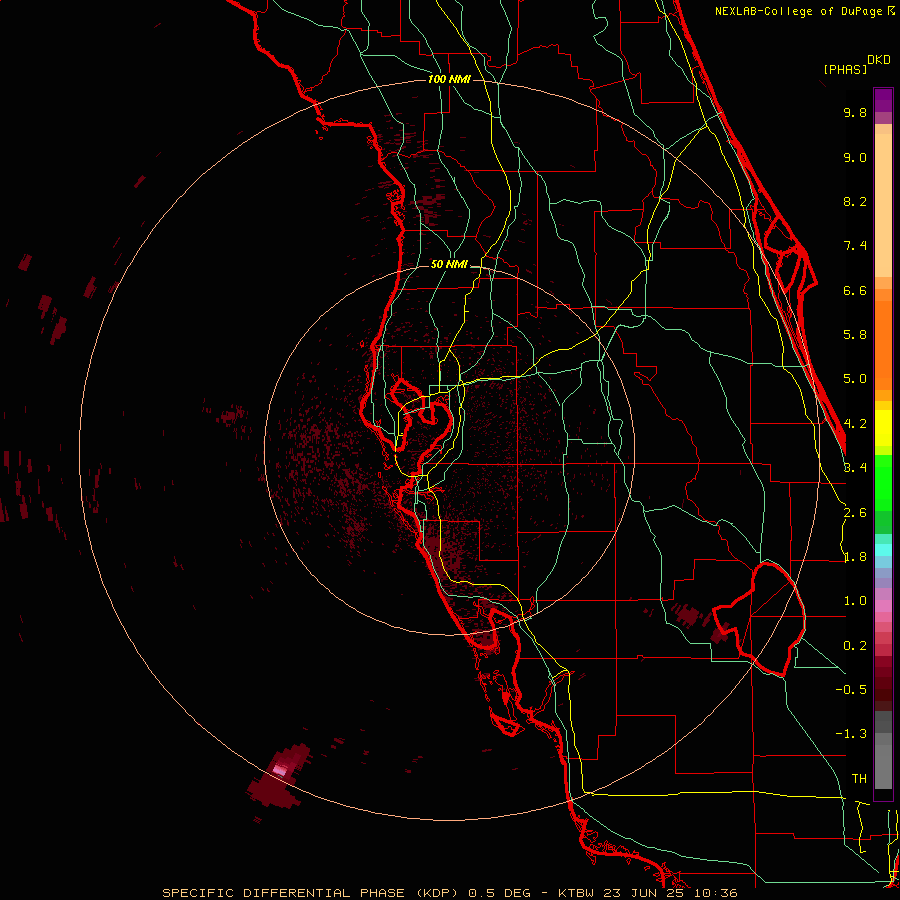Click the Specific Differential Phase caption at bottom
This screenshot has height=900, width=900.
tap(449, 893)
